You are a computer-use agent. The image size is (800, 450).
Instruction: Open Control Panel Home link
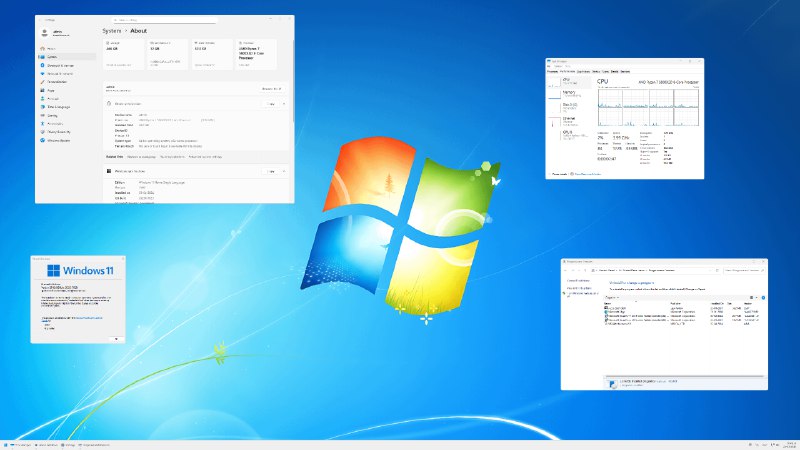click(578, 281)
